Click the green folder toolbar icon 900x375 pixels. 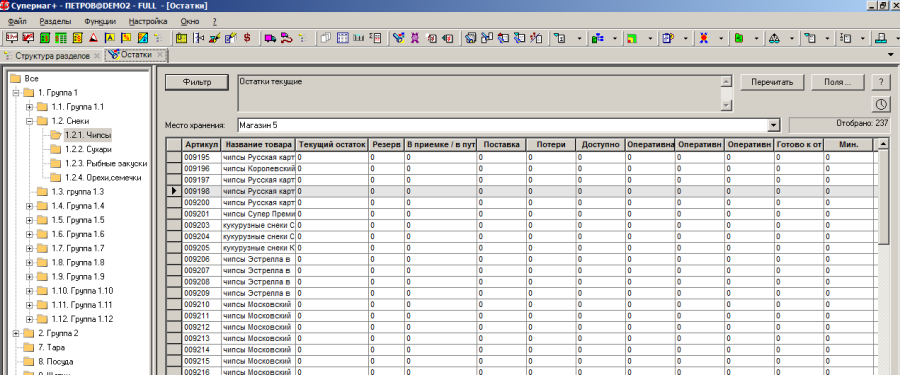pos(738,38)
